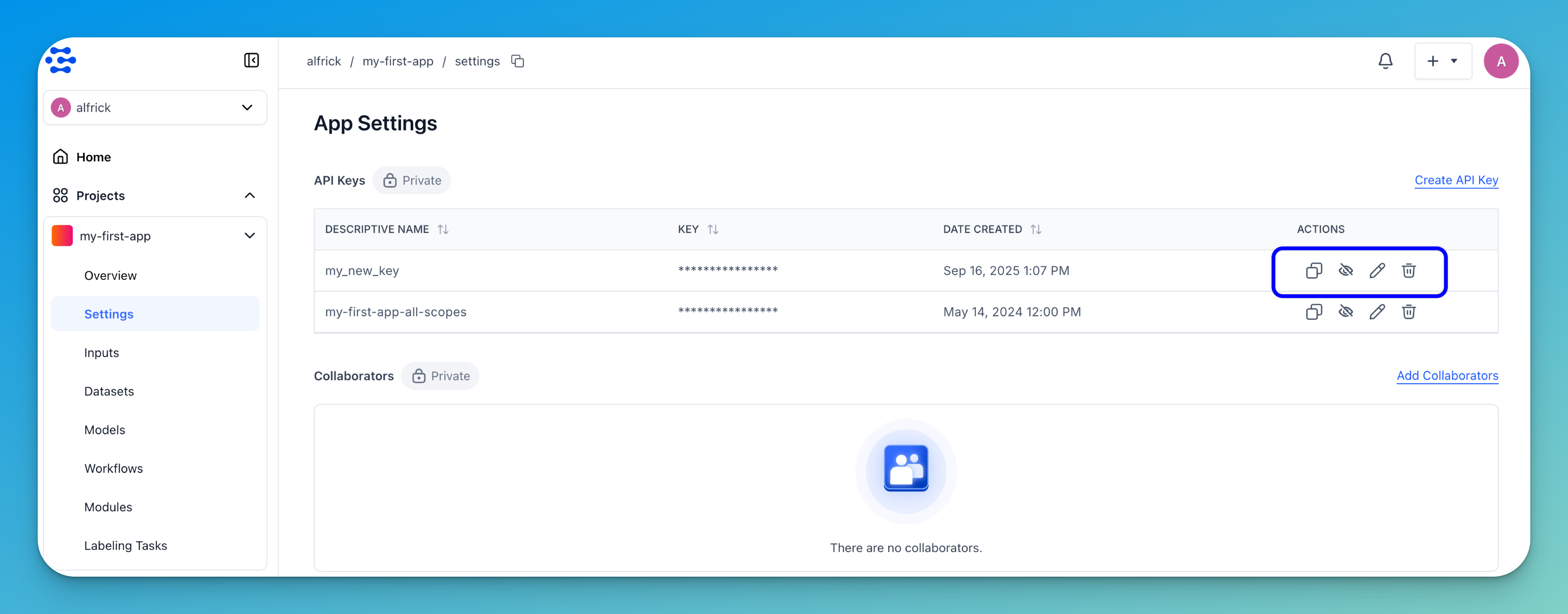Collapse the Projects section
Viewport: 1568px width, 614px height.
pos(249,196)
